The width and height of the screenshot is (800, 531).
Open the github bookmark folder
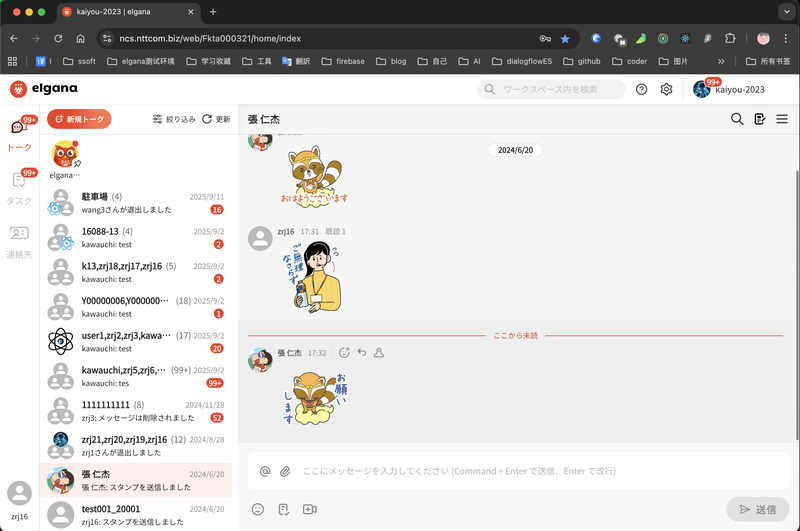[x=582, y=61]
